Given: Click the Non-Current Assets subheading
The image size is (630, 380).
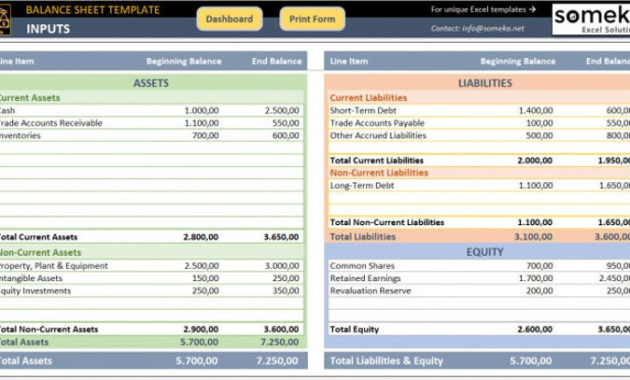Looking at the screenshot, I should point(40,253).
